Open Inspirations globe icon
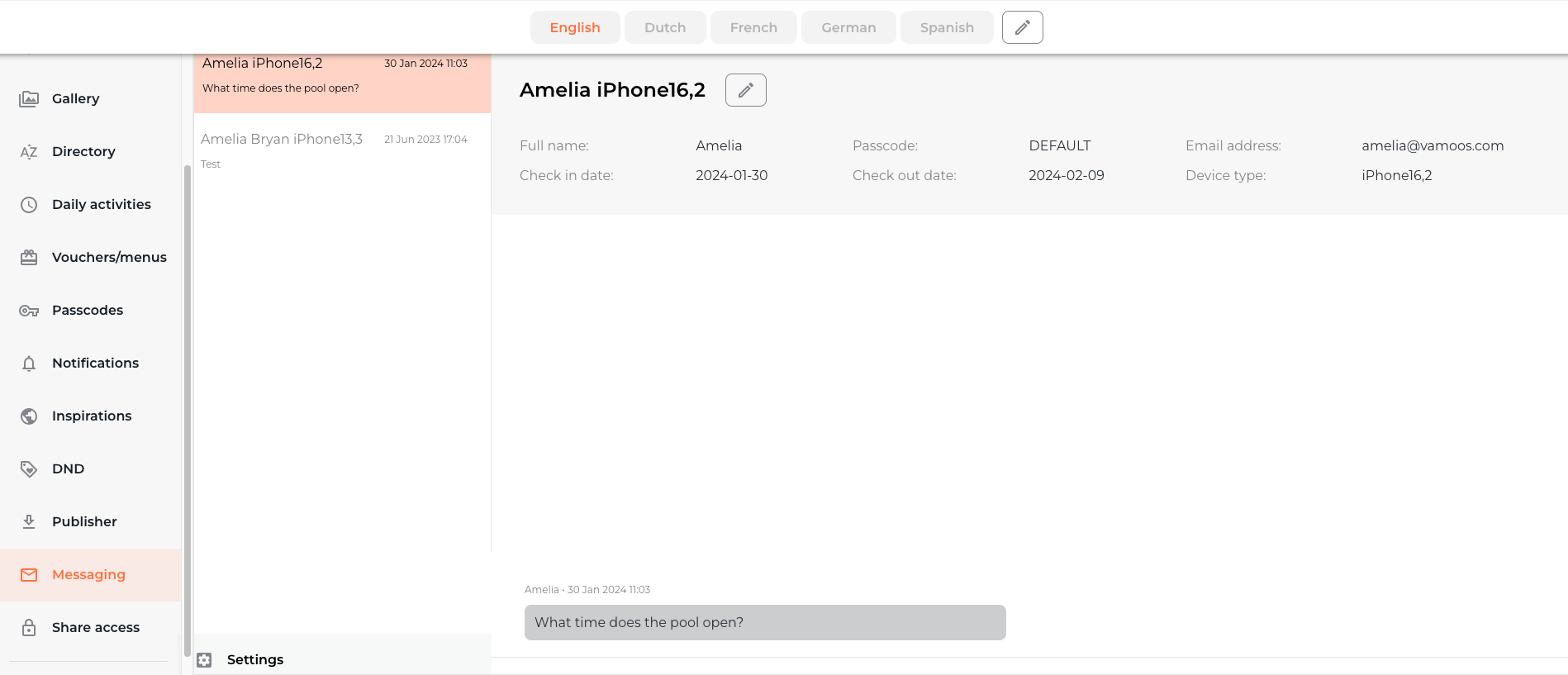Screen dimensions: 1568x675 (29, 416)
